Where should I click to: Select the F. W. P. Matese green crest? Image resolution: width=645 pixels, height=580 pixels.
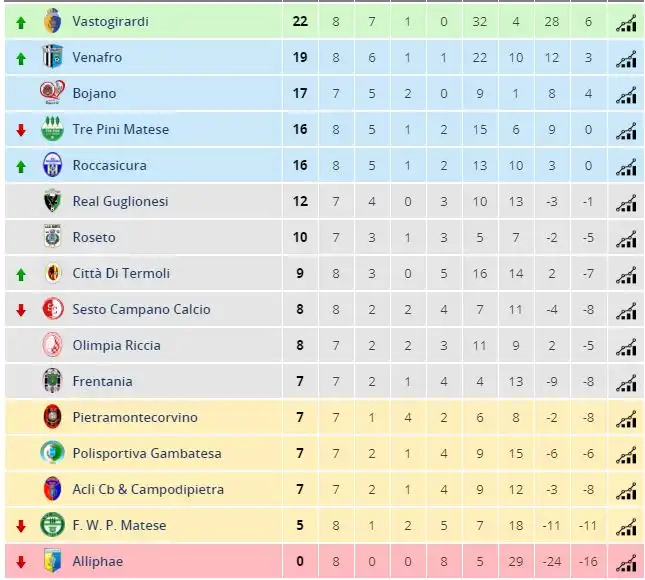53,525
